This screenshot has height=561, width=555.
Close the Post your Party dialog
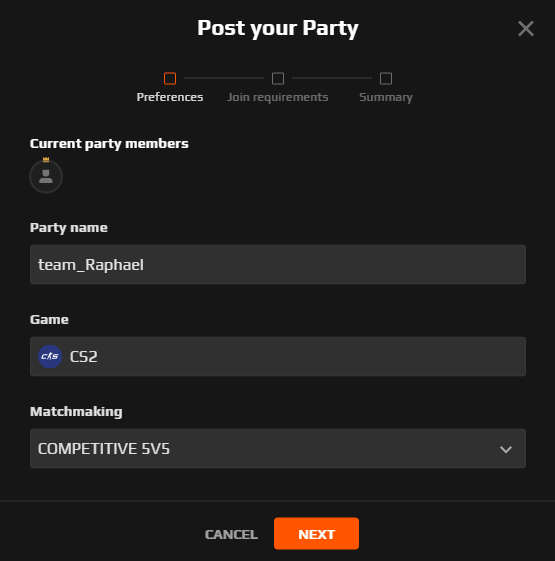(526, 29)
